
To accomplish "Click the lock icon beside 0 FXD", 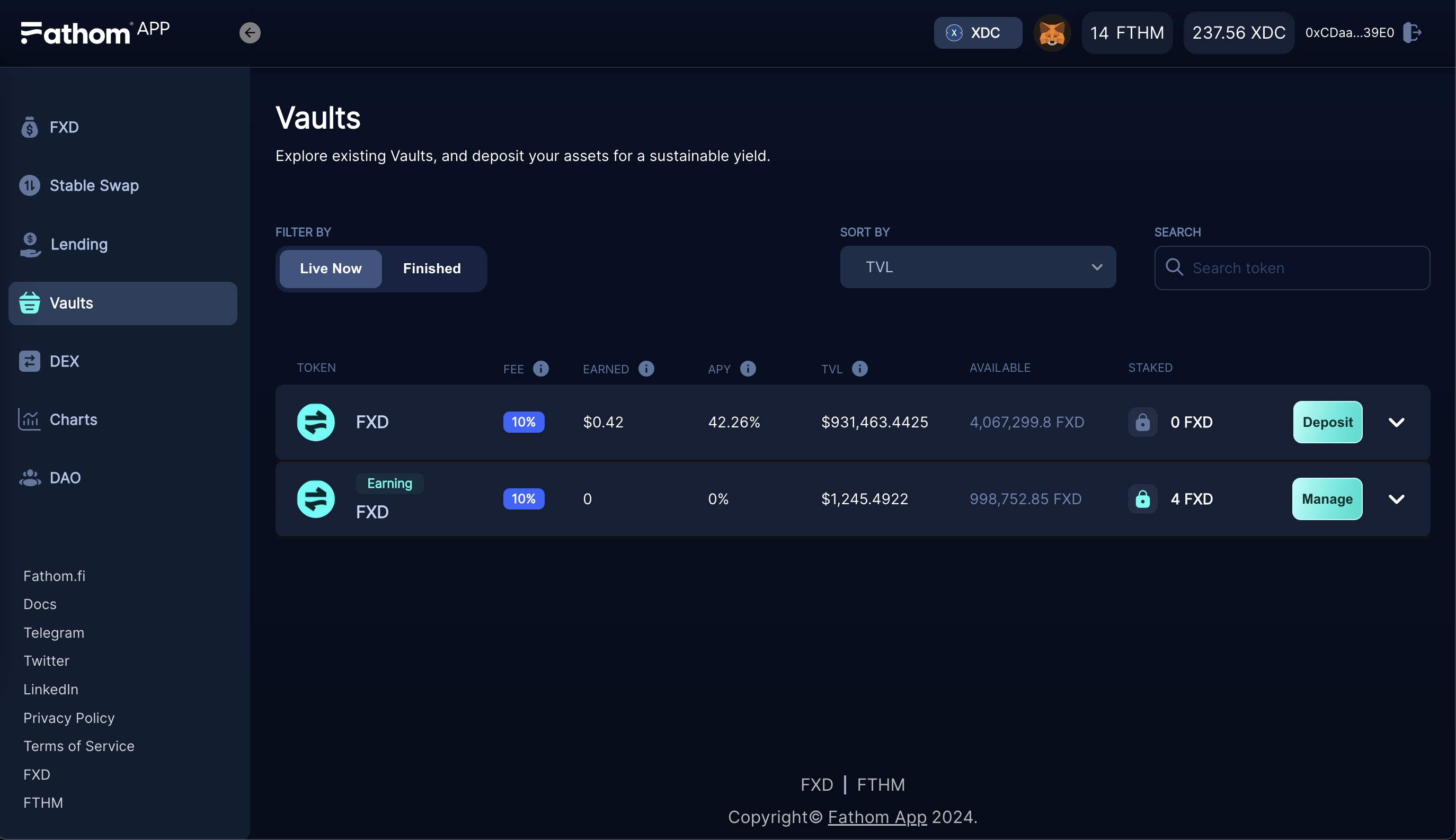I will click(1143, 422).
